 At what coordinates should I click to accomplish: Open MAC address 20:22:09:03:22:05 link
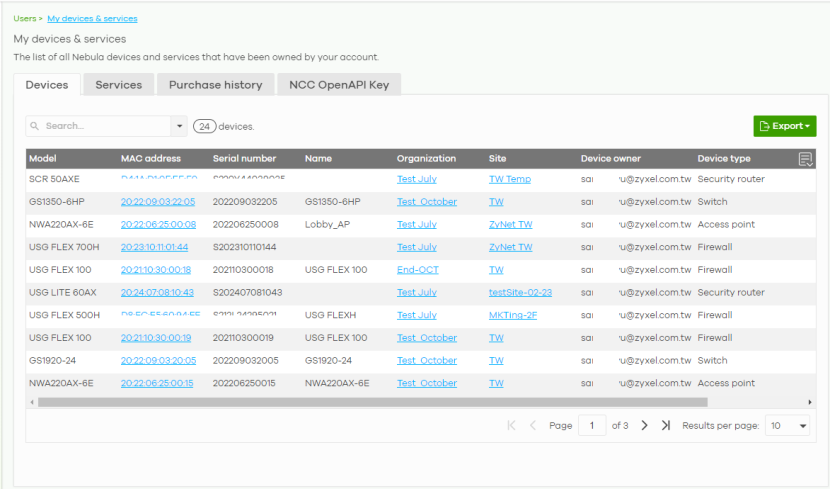[158, 202]
